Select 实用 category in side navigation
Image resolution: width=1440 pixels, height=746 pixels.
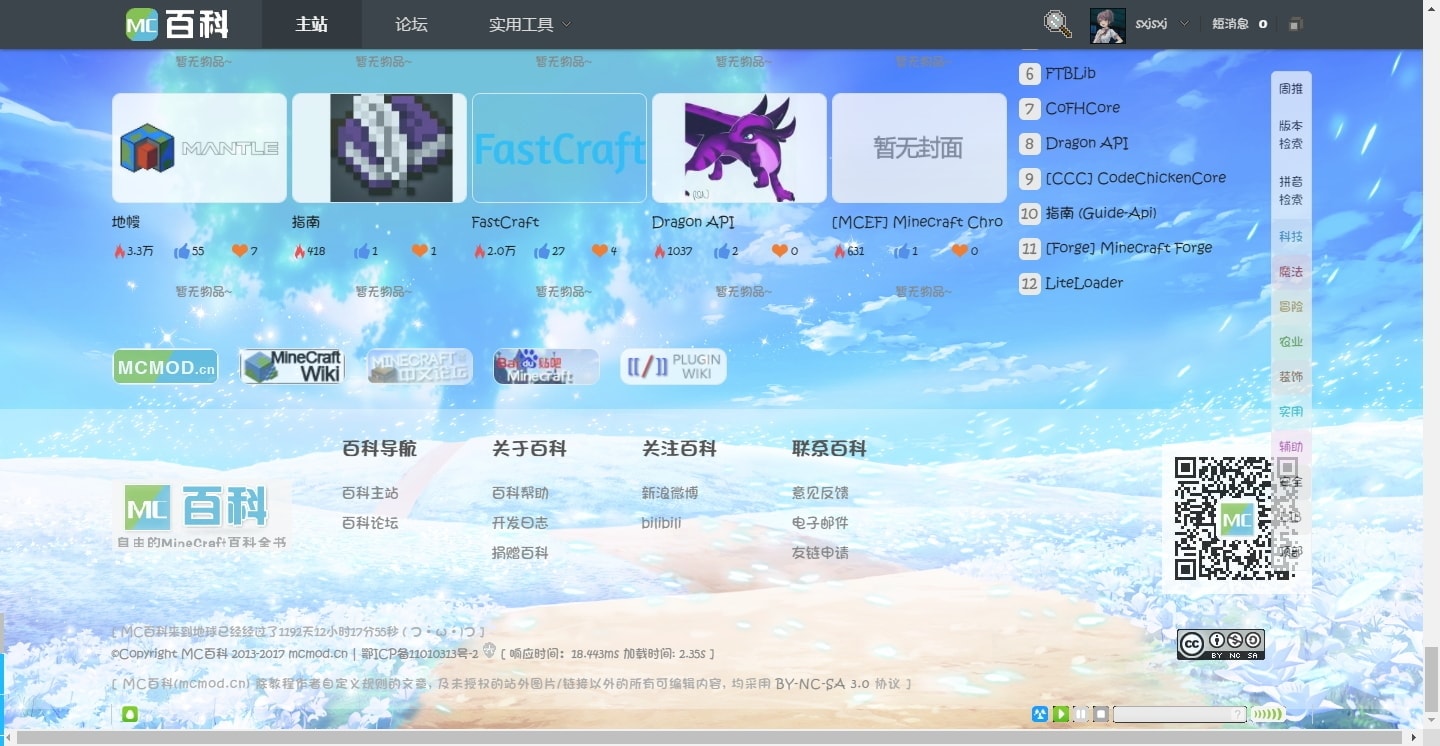(x=1291, y=412)
